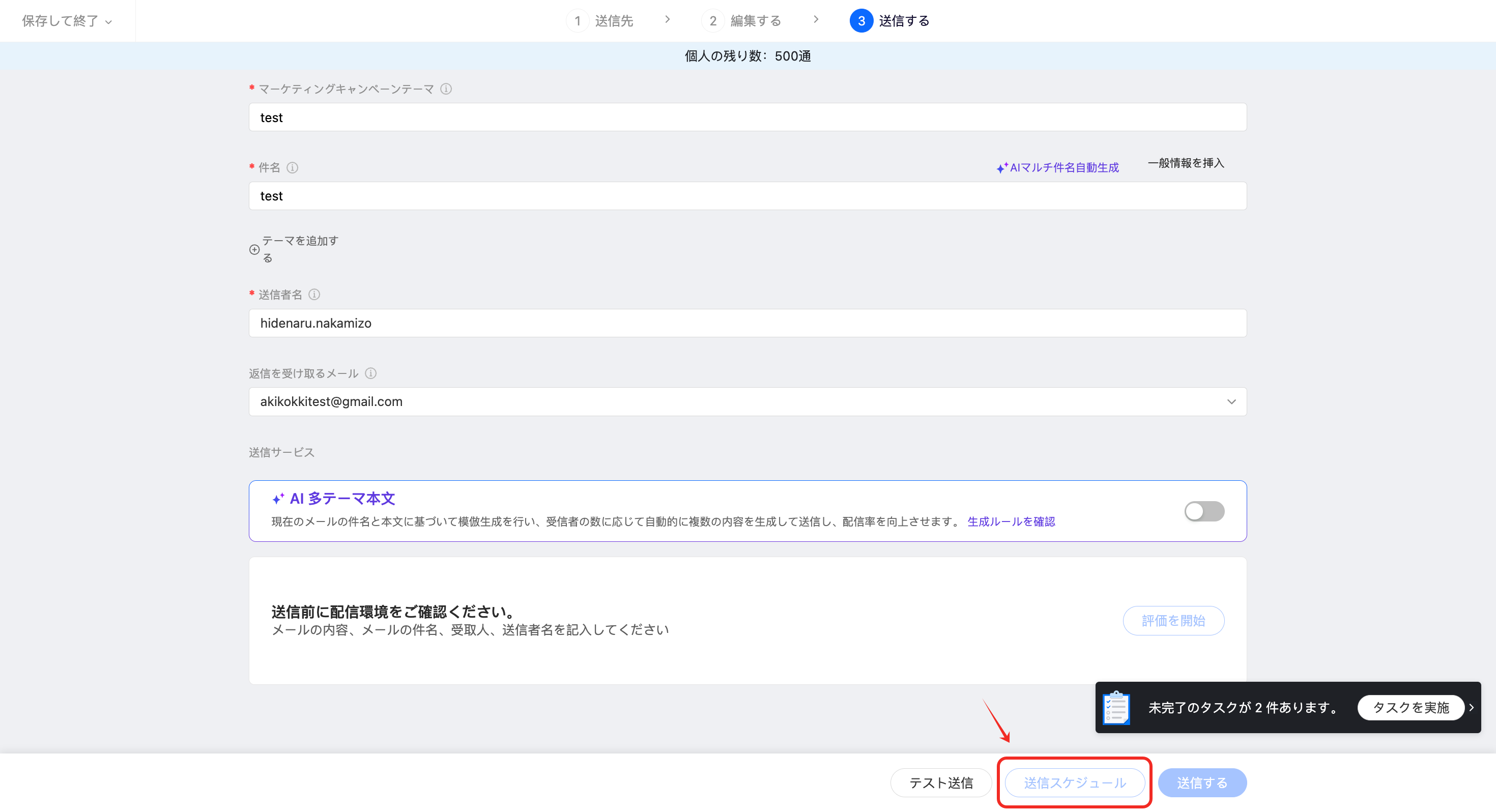Click 個人の残り数: 500通 text
Viewport: 1496px width, 812px height.
(x=748, y=56)
